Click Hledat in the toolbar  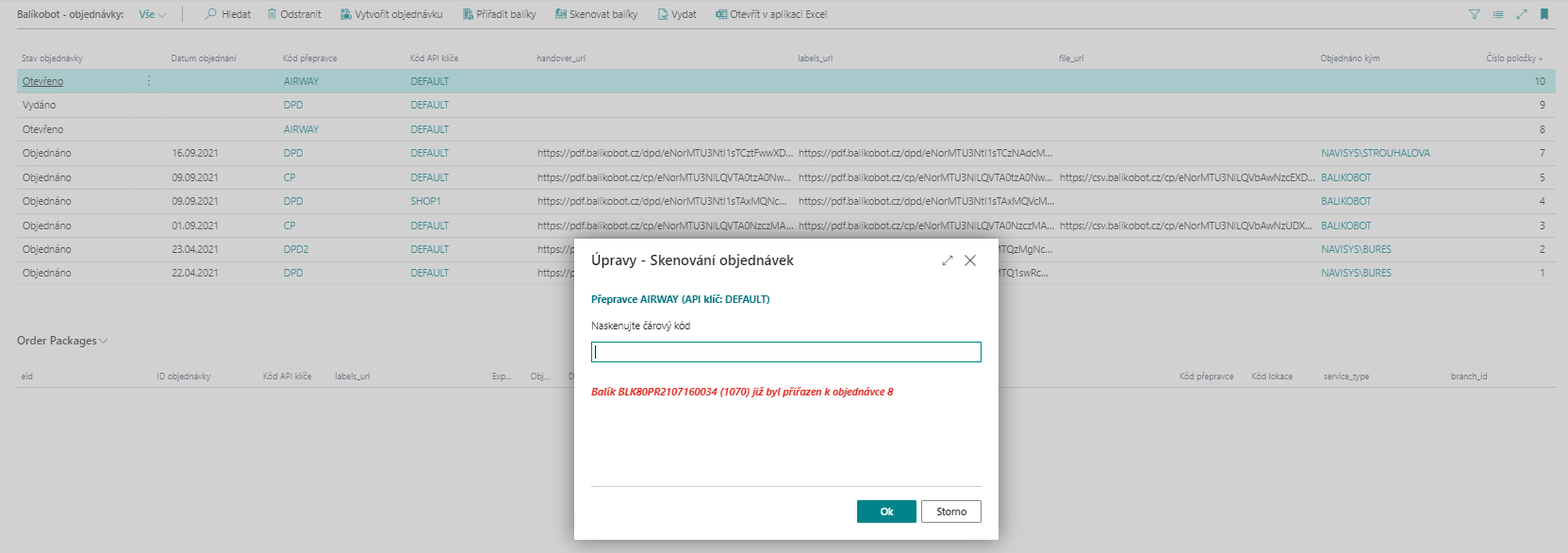click(x=236, y=14)
